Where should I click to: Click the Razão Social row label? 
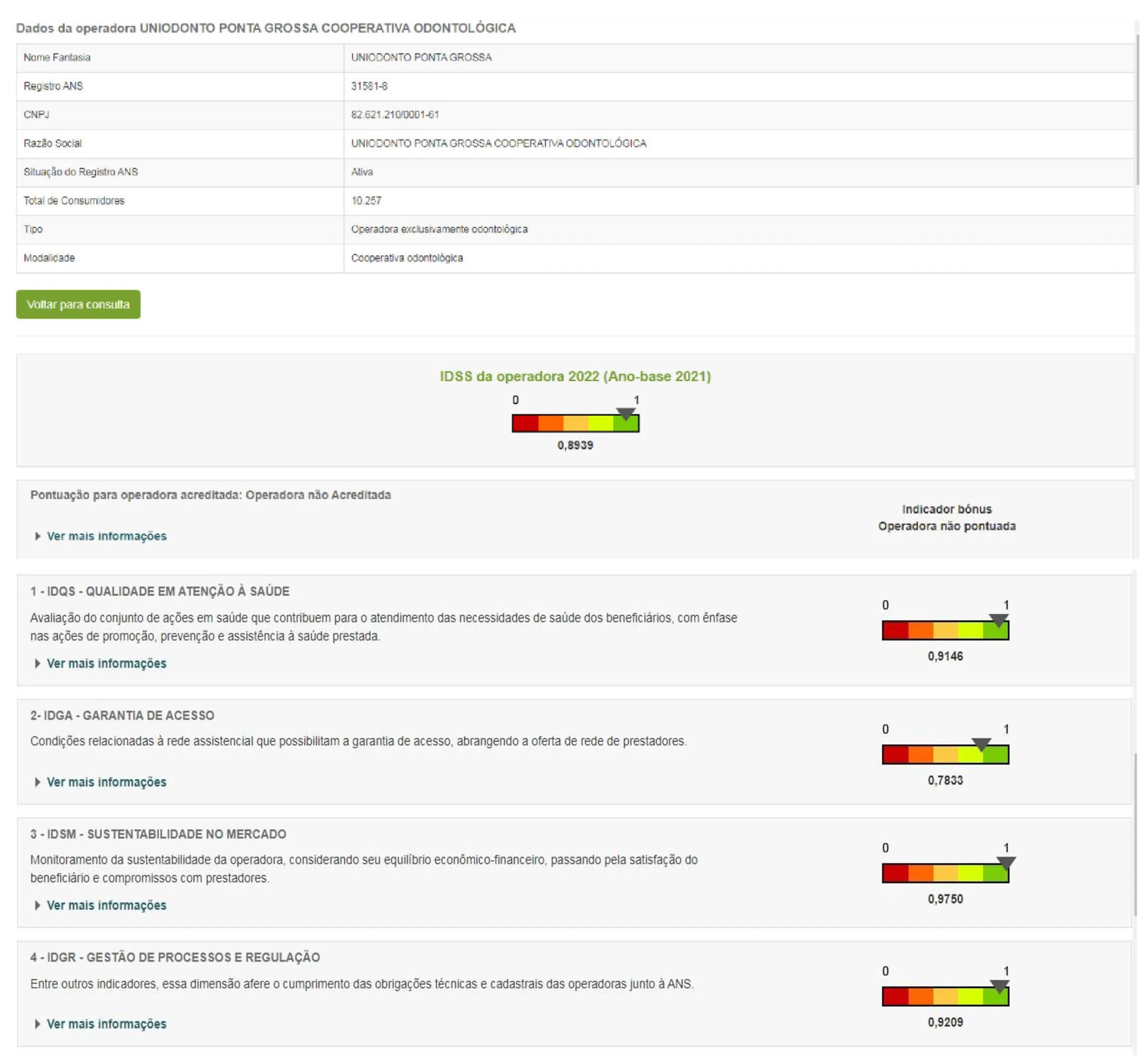pyautogui.click(x=53, y=143)
